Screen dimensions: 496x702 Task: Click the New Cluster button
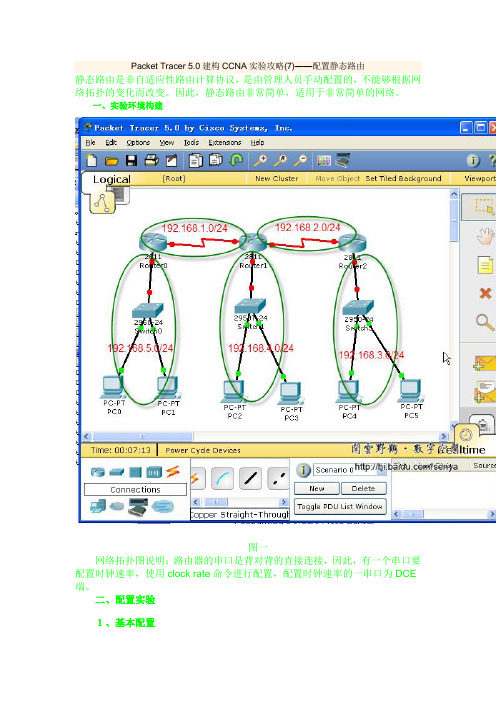tap(277, 178)
